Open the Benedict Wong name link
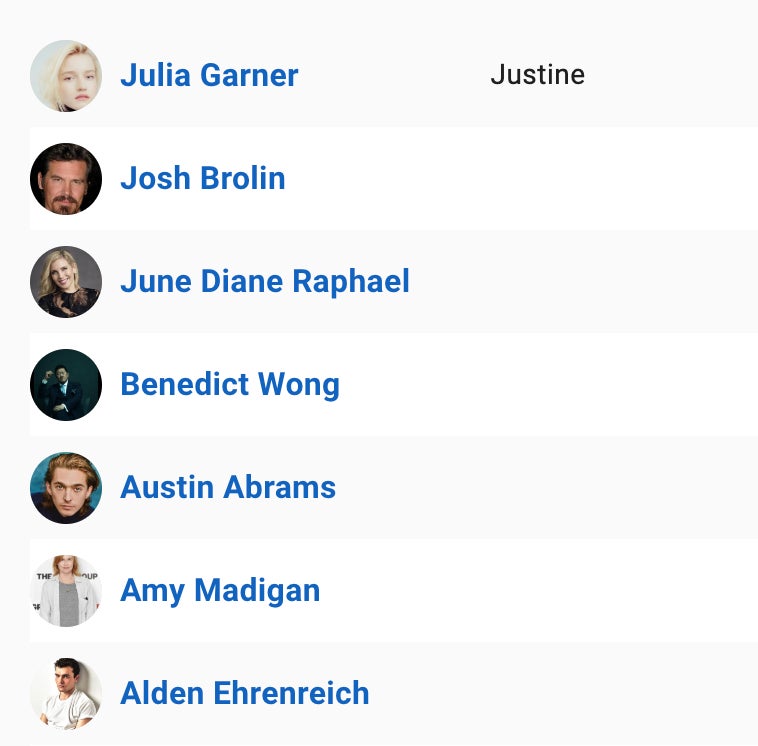The height and width of the screenshot is (746, 758). (230, 385)
